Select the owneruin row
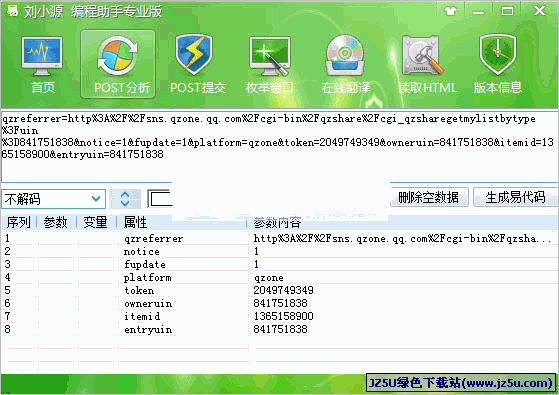The width and height of the screenshot is (559, 395). [x=279, y=303]
